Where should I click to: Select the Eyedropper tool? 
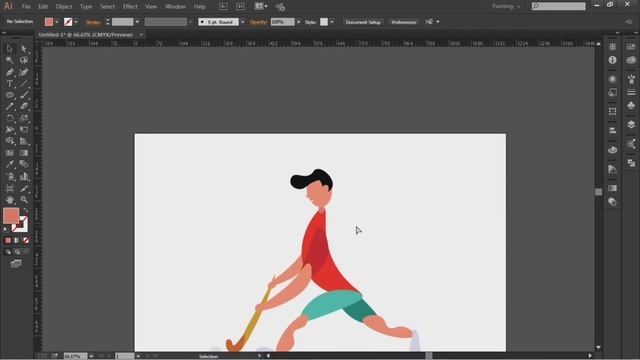click(x=10, y=164)
